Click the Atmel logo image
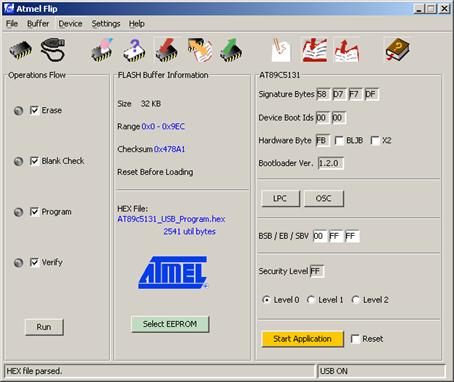 (173, 272)
